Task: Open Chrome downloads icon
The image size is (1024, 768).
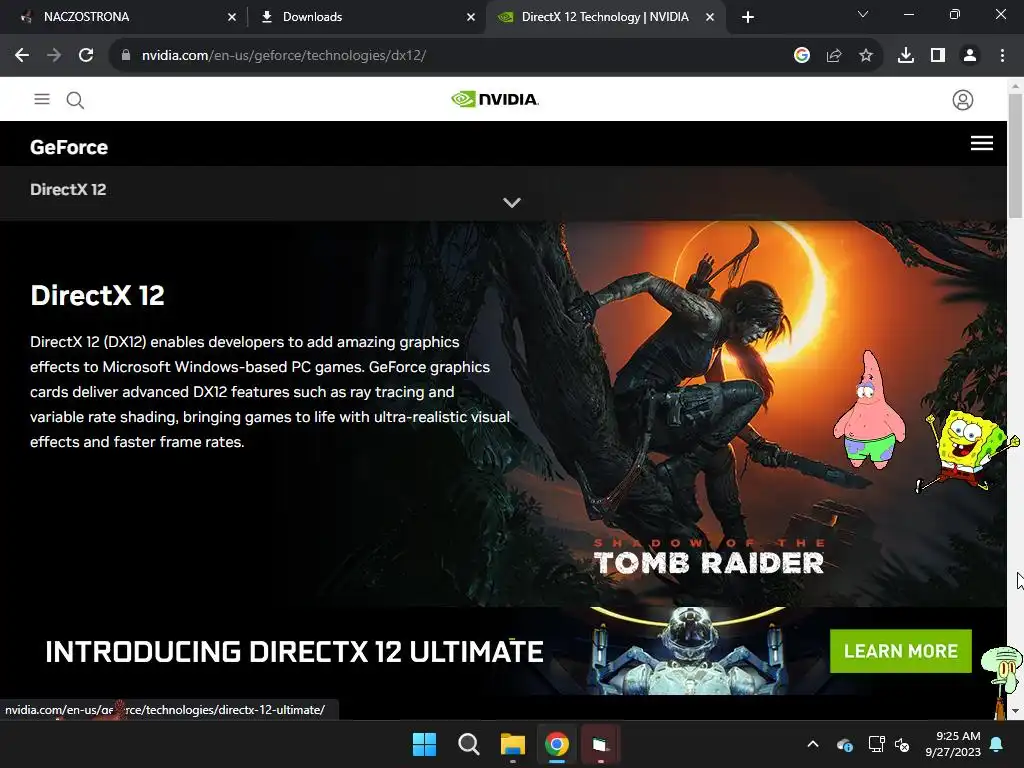Action: (x=906, y=56)
